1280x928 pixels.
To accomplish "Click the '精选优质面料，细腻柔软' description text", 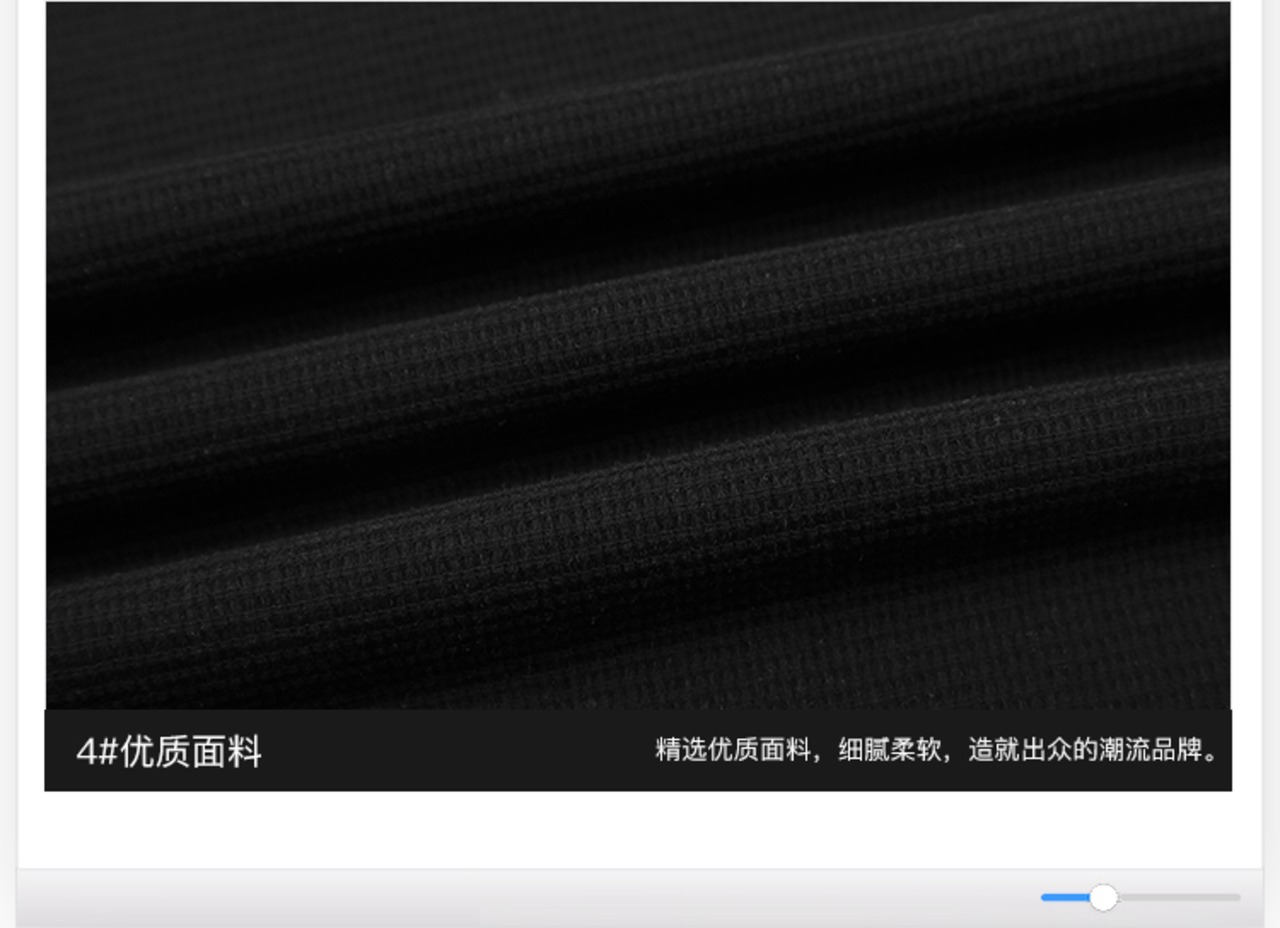I will (x=799, y=750).
